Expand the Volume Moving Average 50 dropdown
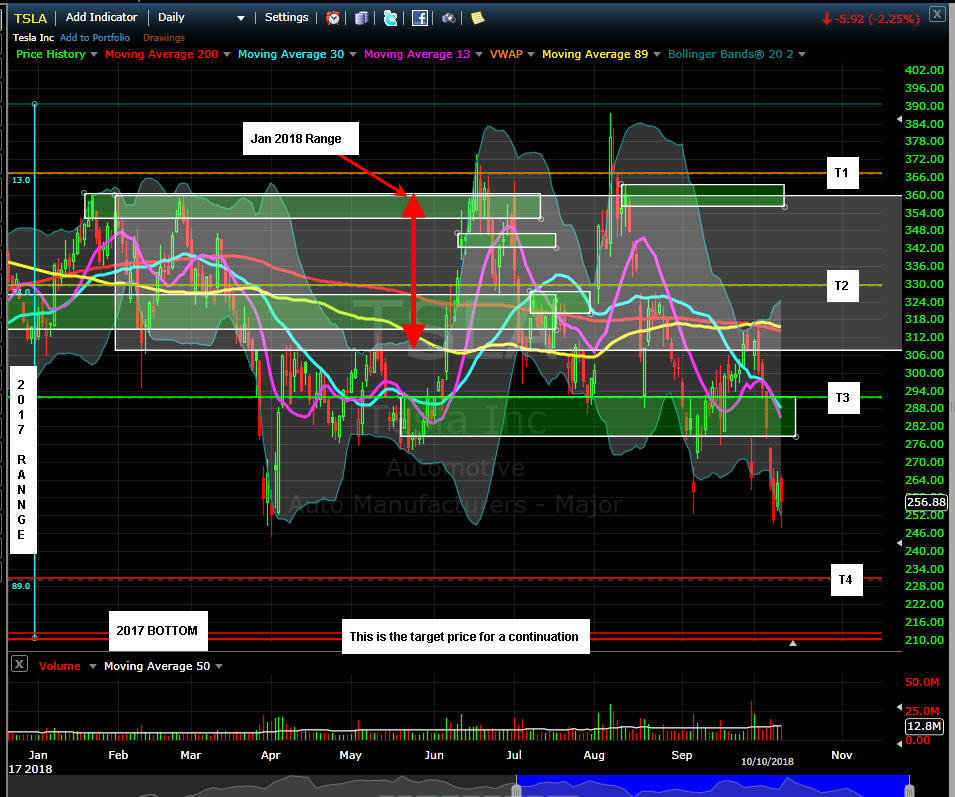The height and width of the screenshot is (797, 955). [x=217, y=666]
